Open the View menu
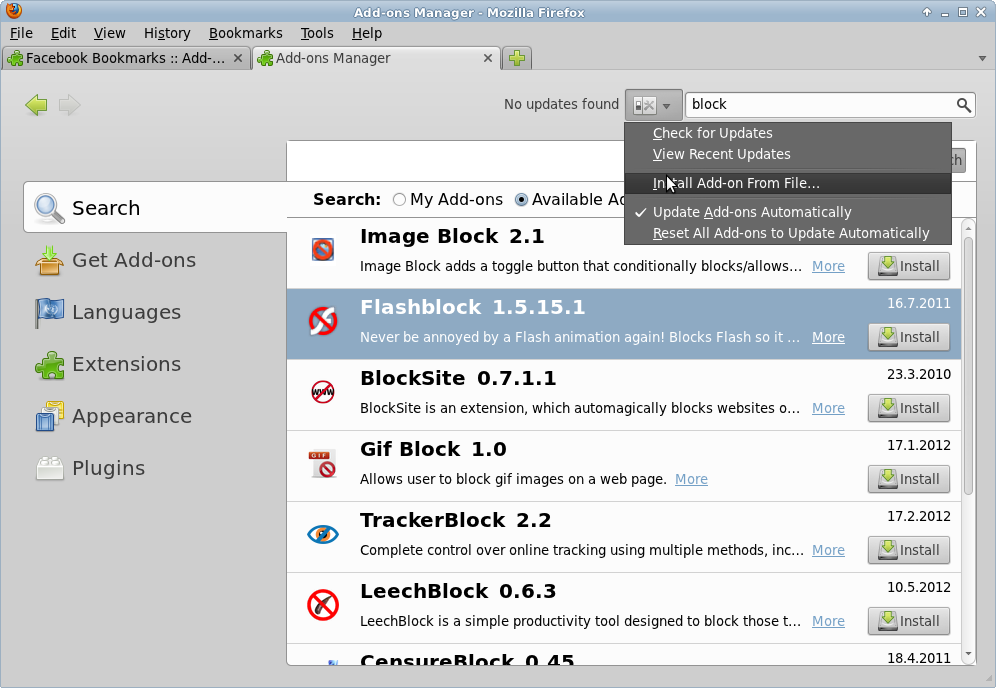Screen dimensions: 996x688 click(109, 33)
